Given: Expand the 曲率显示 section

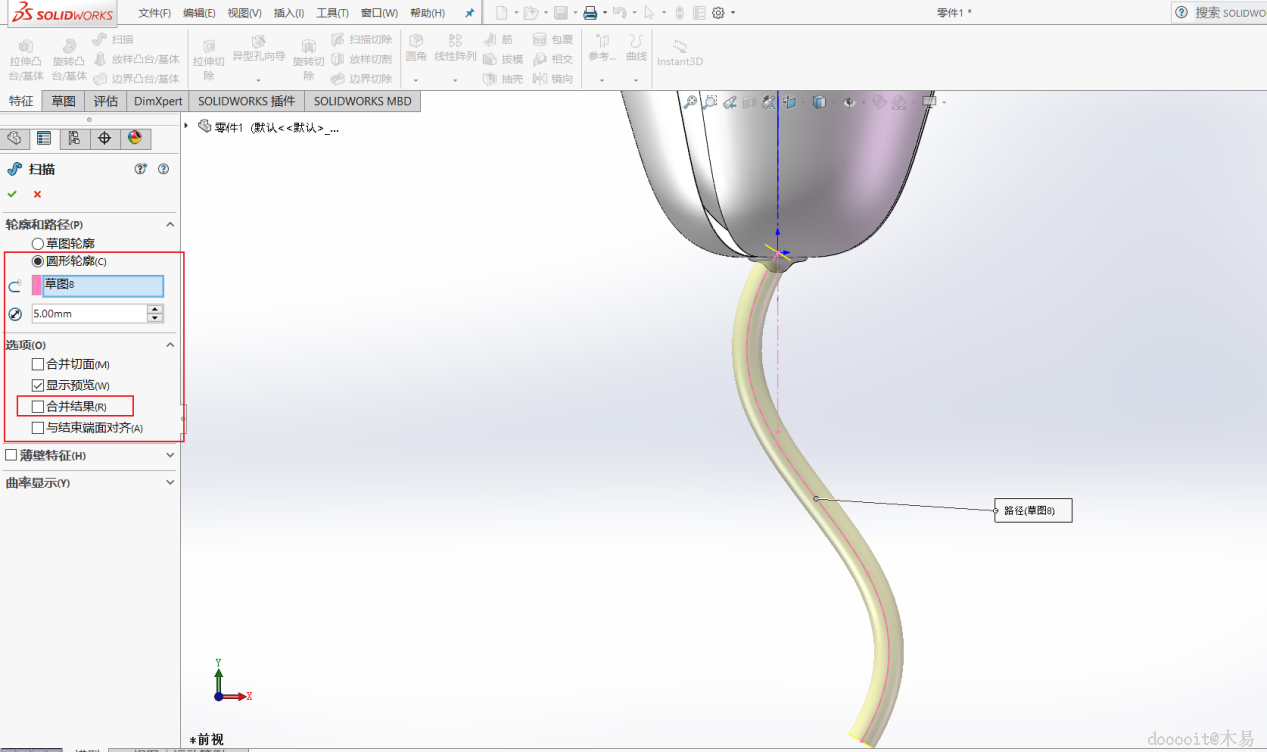Looking at the screenshot, I should 170,483.
